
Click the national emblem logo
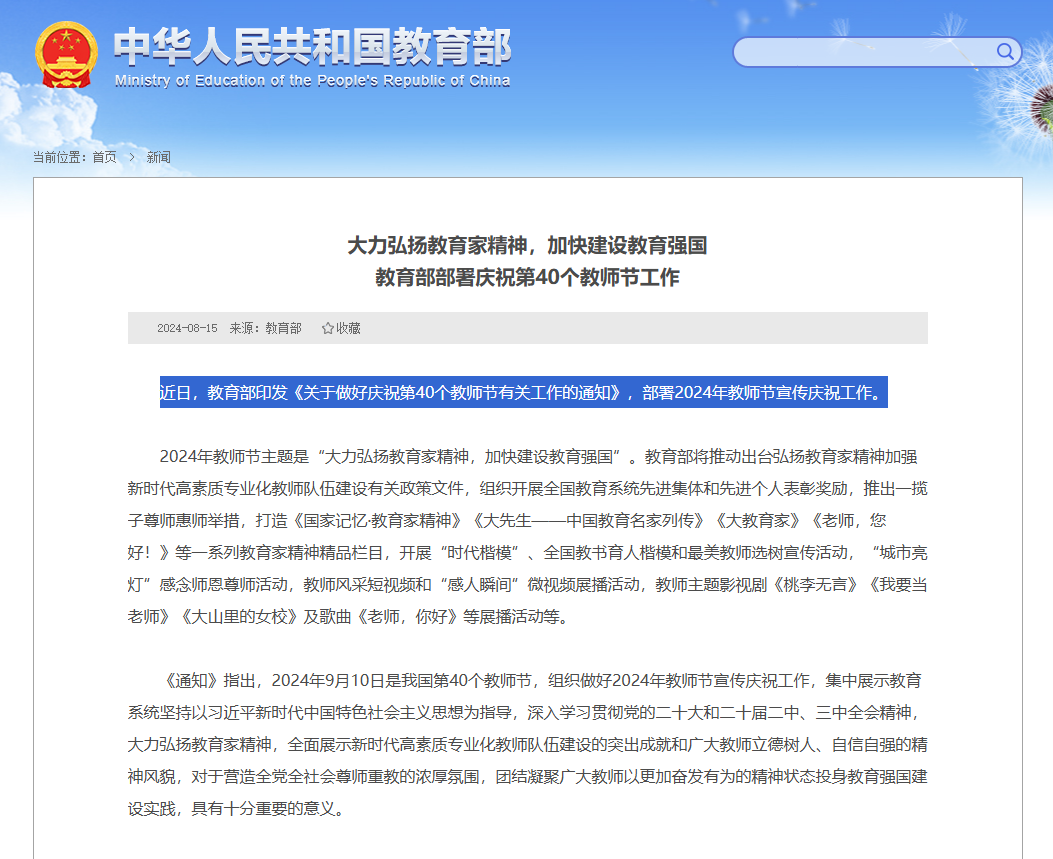66,55
